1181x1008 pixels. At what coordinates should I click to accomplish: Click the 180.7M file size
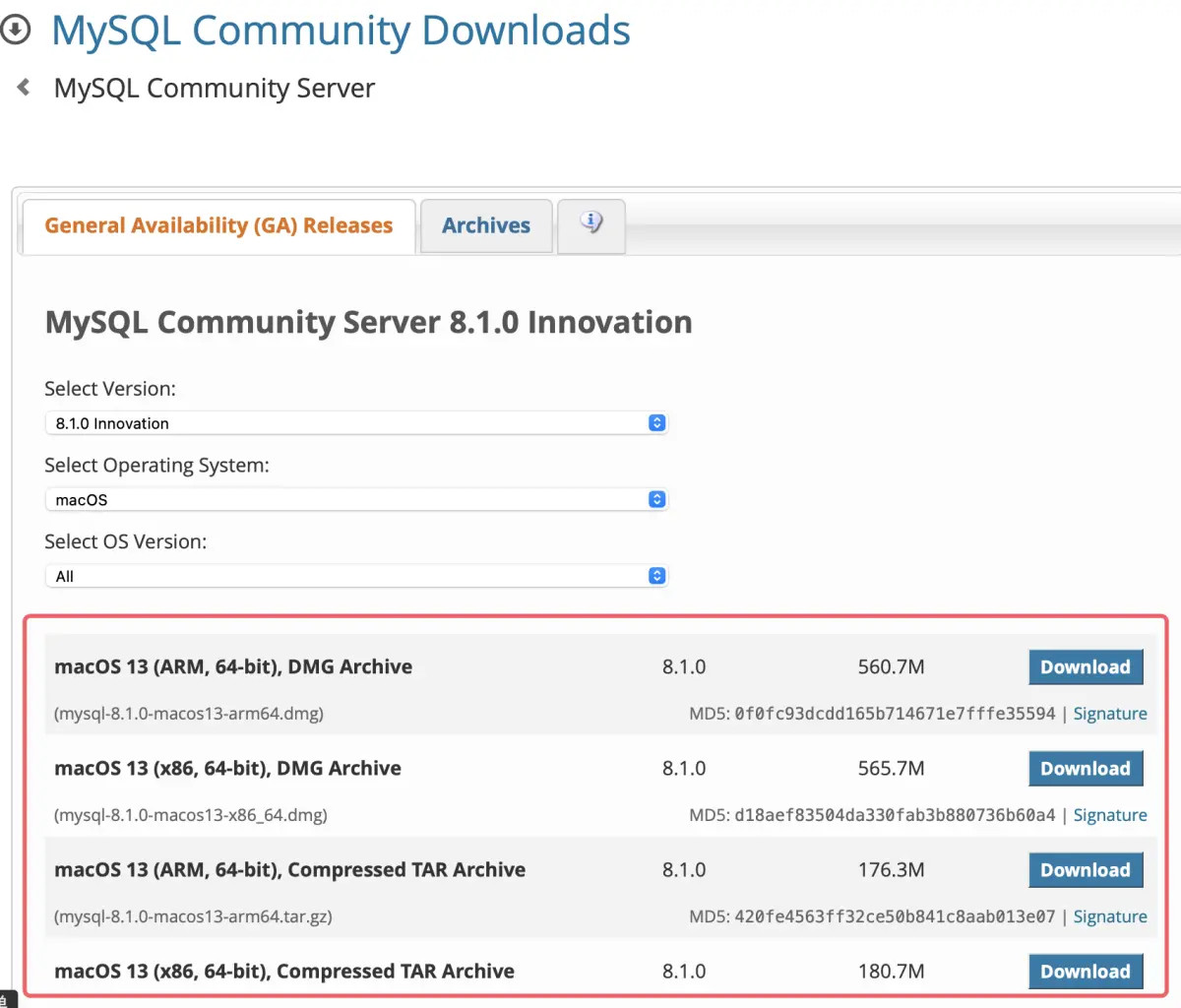[x=891, y=972]
